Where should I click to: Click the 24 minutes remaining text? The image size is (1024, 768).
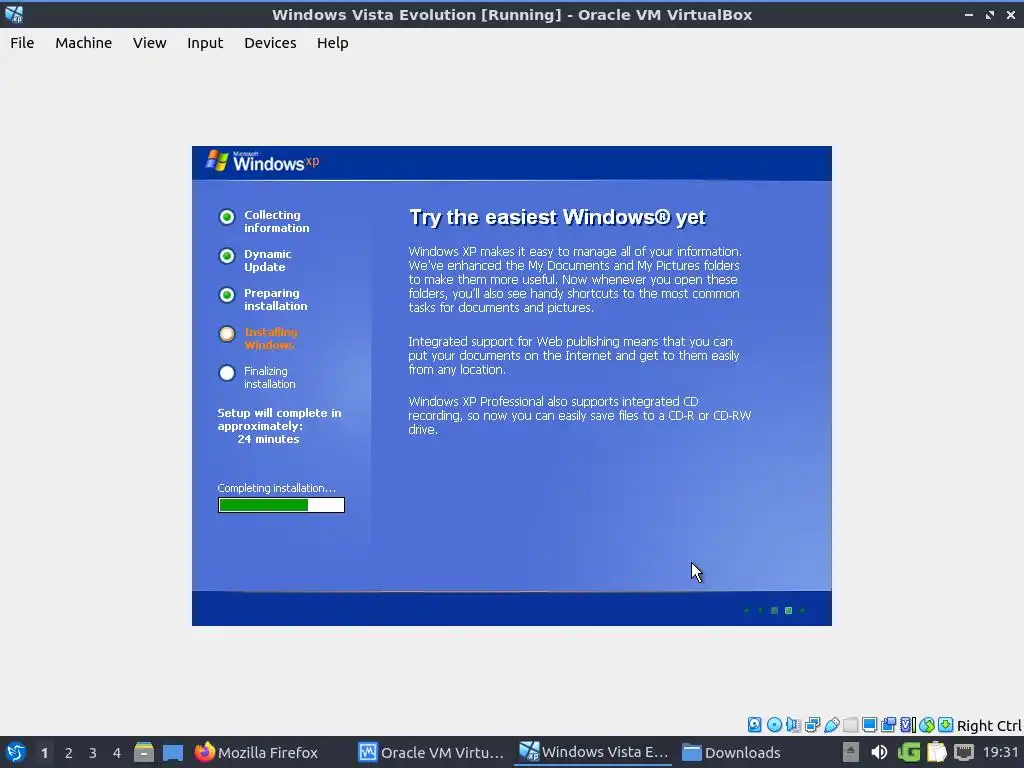(268, 440)
